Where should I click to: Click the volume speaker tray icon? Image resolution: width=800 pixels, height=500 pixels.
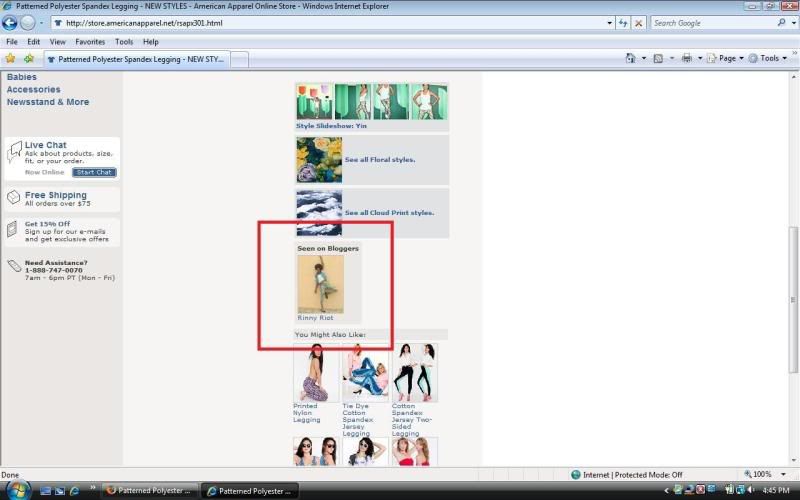click(x=751, y=490)
